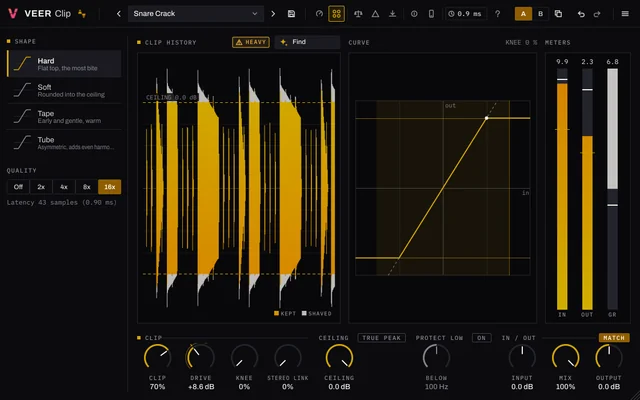This screenshot has width=640, height=400.
Task: Switch to state A
Action: click(x=523, y=14)
